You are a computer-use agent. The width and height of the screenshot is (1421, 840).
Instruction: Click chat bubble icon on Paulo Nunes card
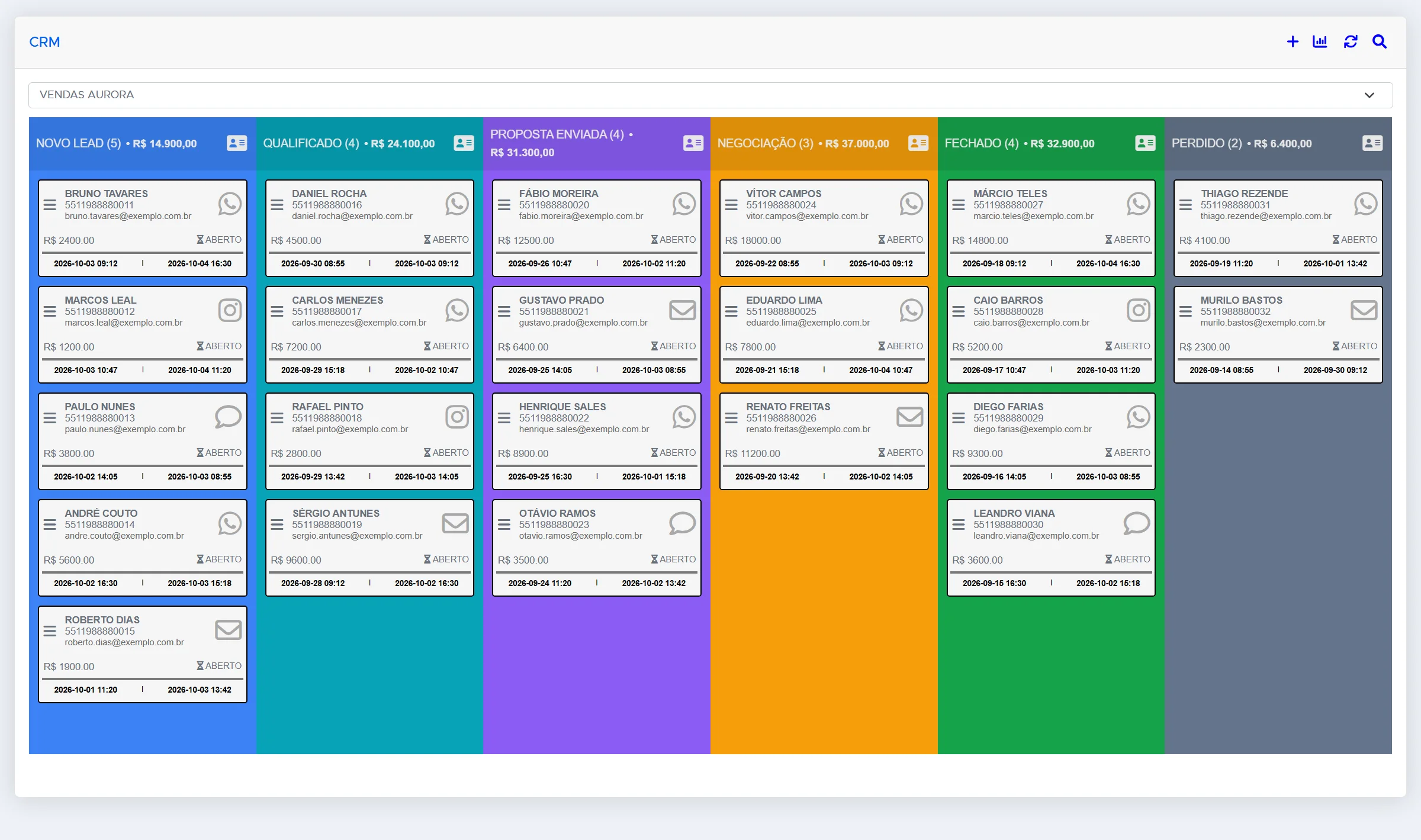click(228, 417)
